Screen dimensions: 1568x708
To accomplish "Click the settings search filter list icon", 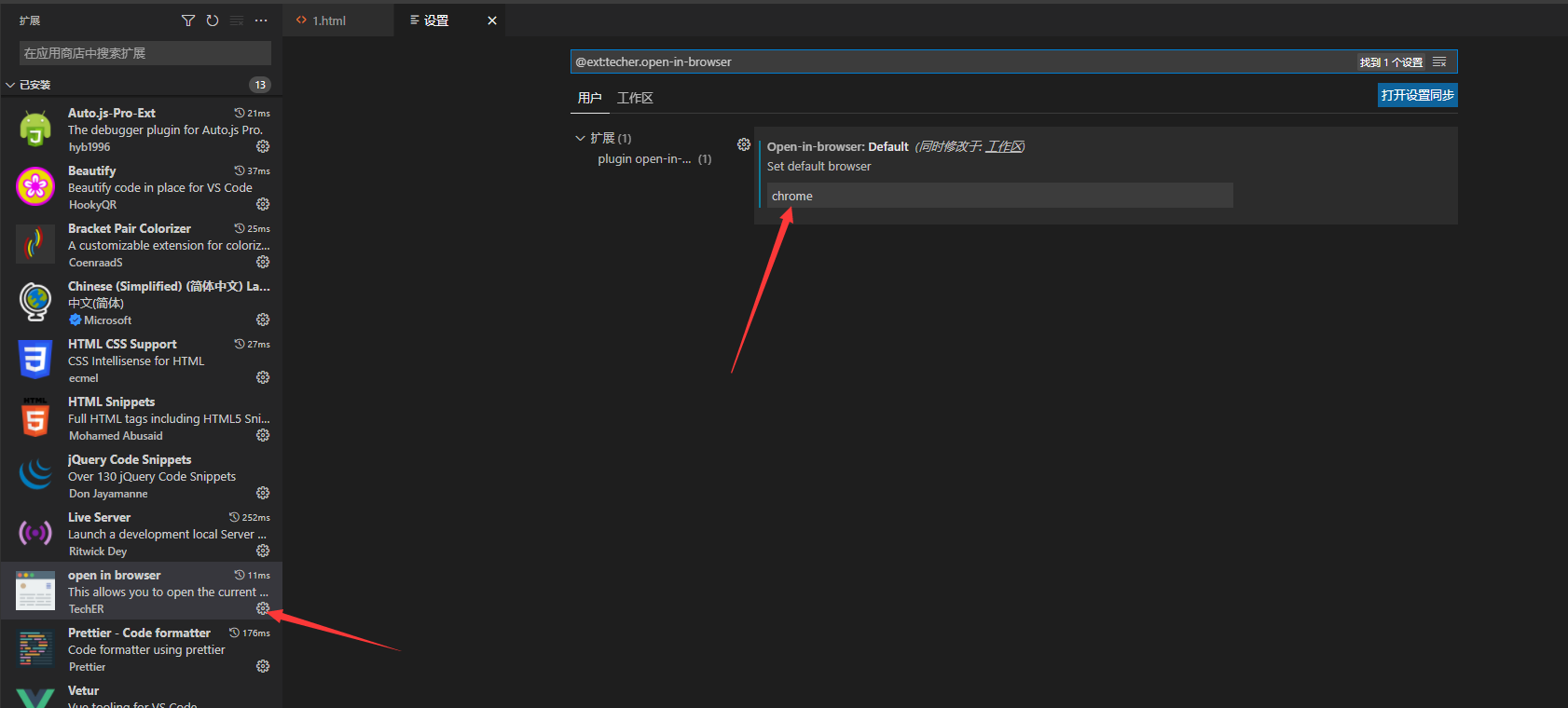I will [x=1439, y=61].
